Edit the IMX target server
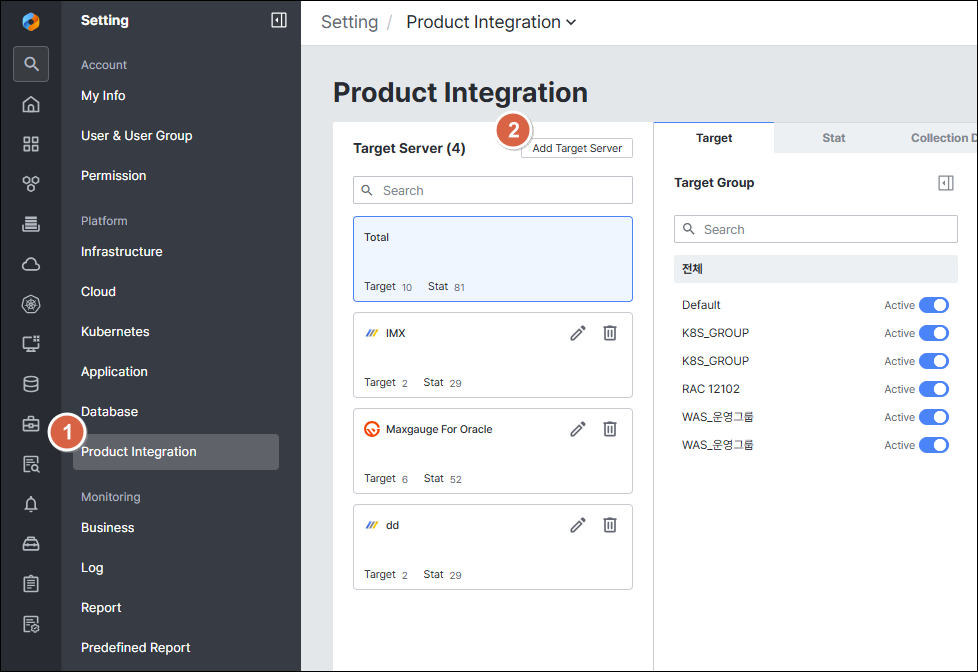This screenshot has height=672, width=978. pyautogui.click(x=578, y=333)
